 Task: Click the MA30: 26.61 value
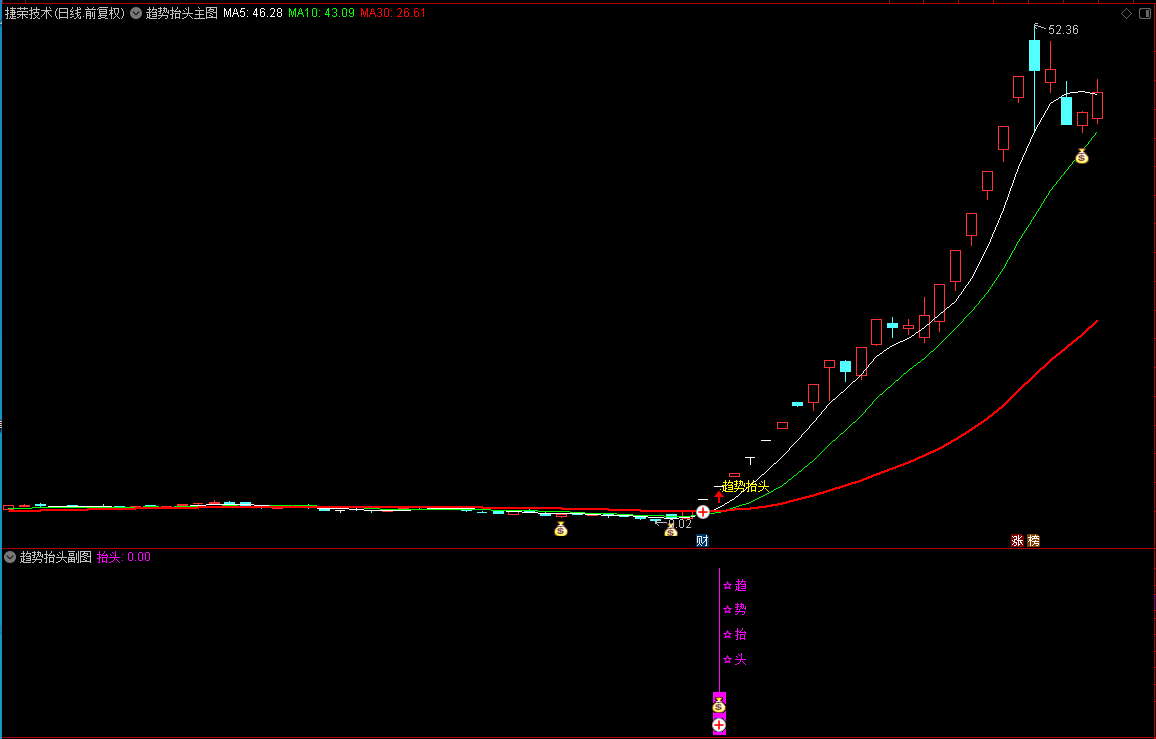click(x=393, y=13)
